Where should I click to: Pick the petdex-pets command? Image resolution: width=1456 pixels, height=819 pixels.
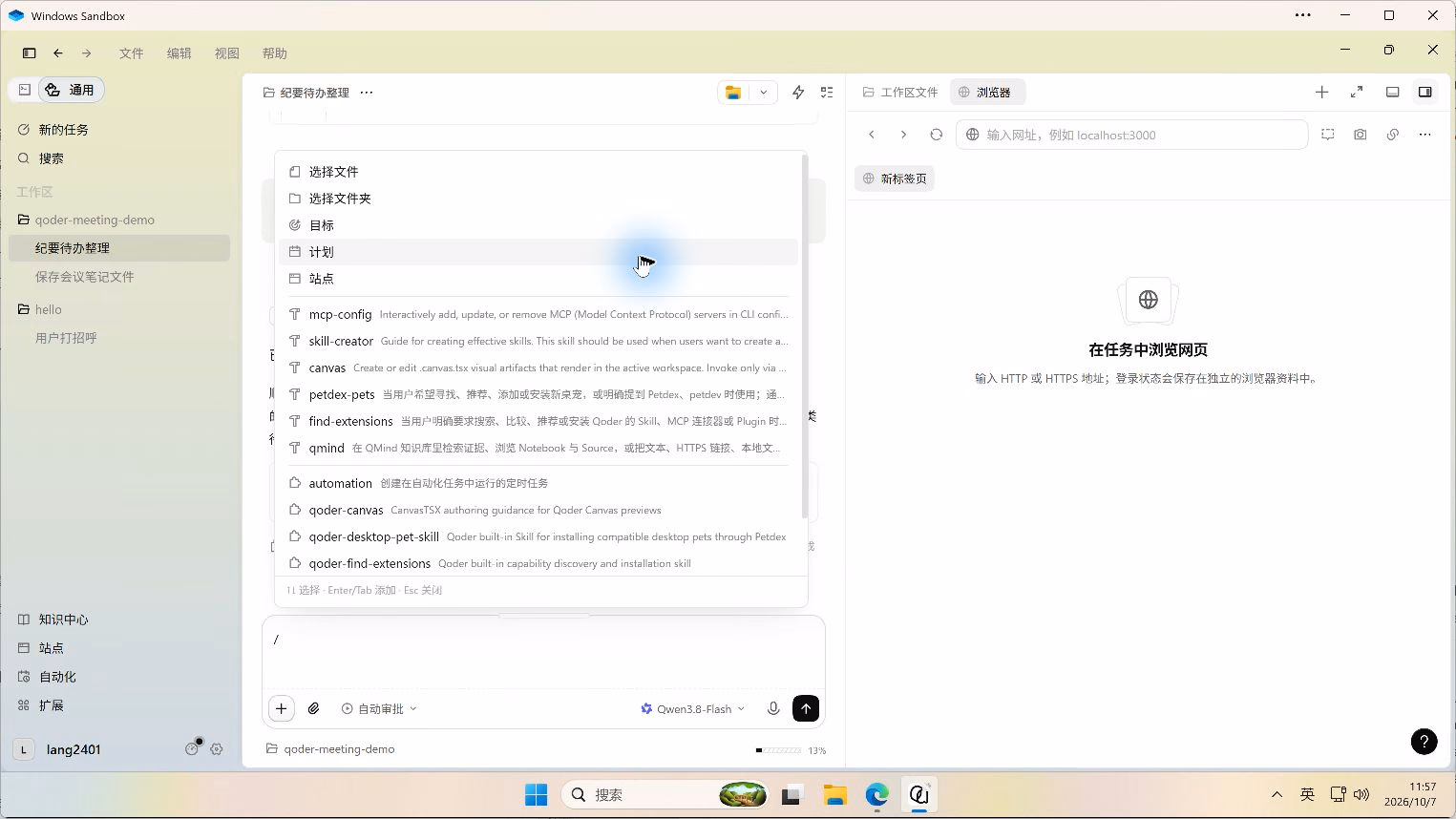point(538,394)
